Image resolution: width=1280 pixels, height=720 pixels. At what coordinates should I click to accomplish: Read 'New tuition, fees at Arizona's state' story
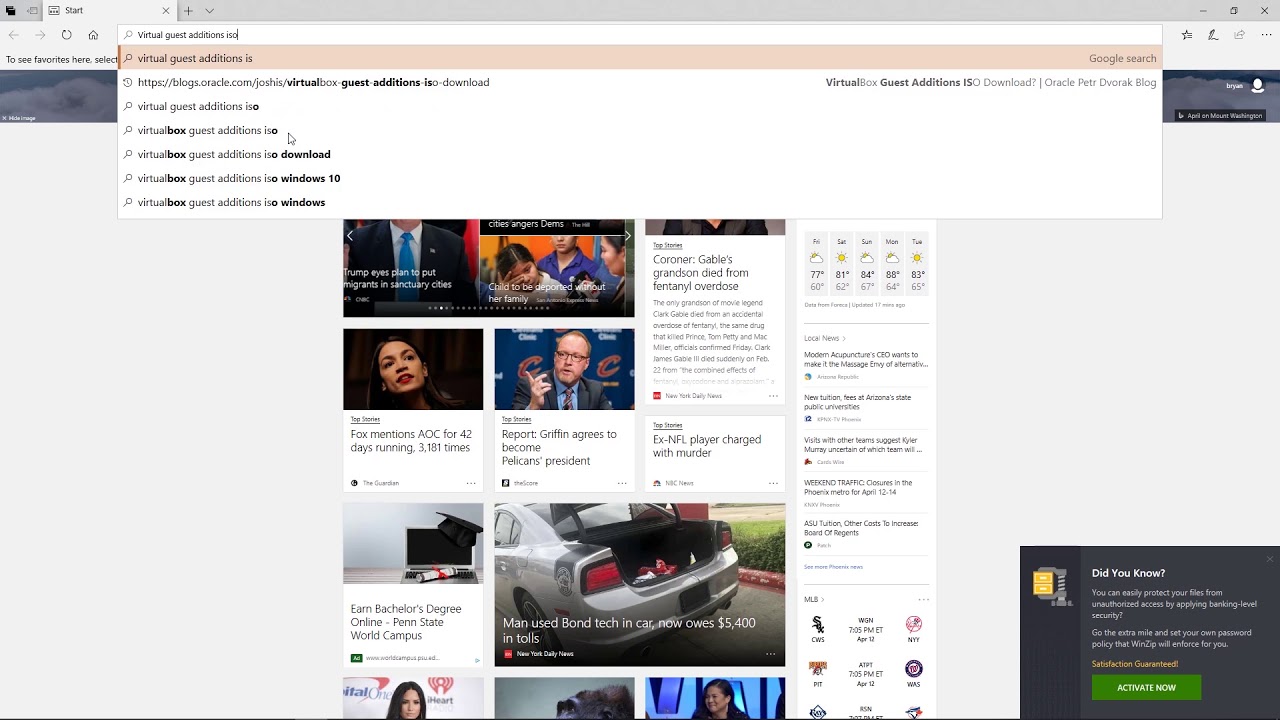click(x=858, y=402)
